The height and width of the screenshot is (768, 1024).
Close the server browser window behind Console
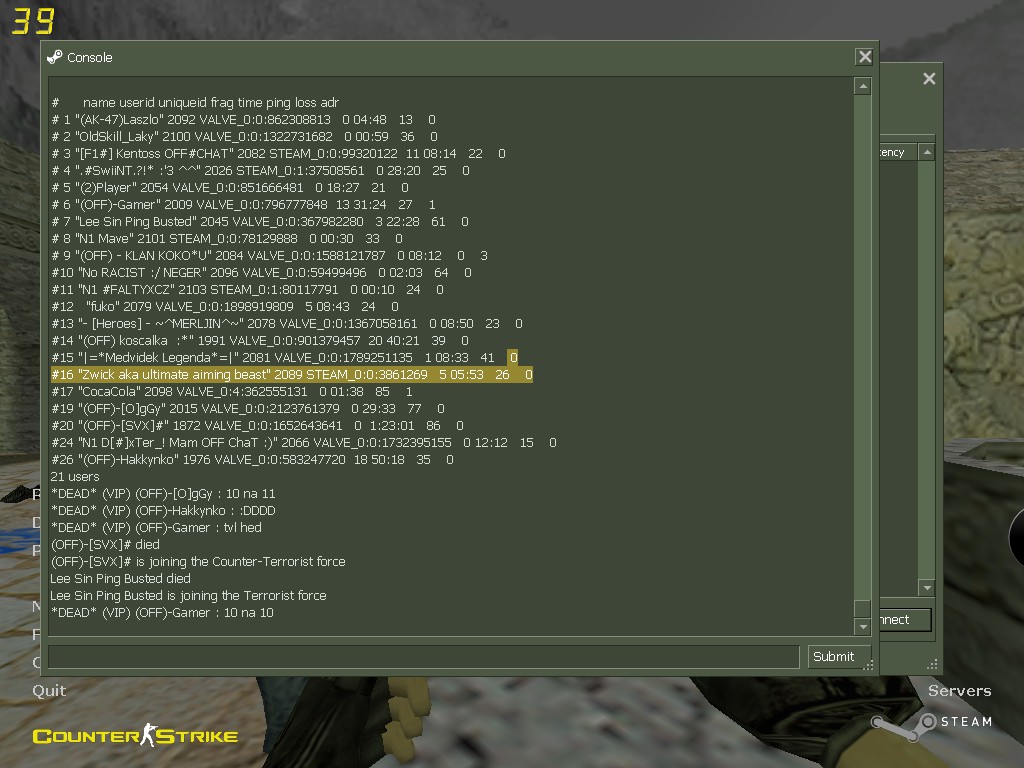929,79
